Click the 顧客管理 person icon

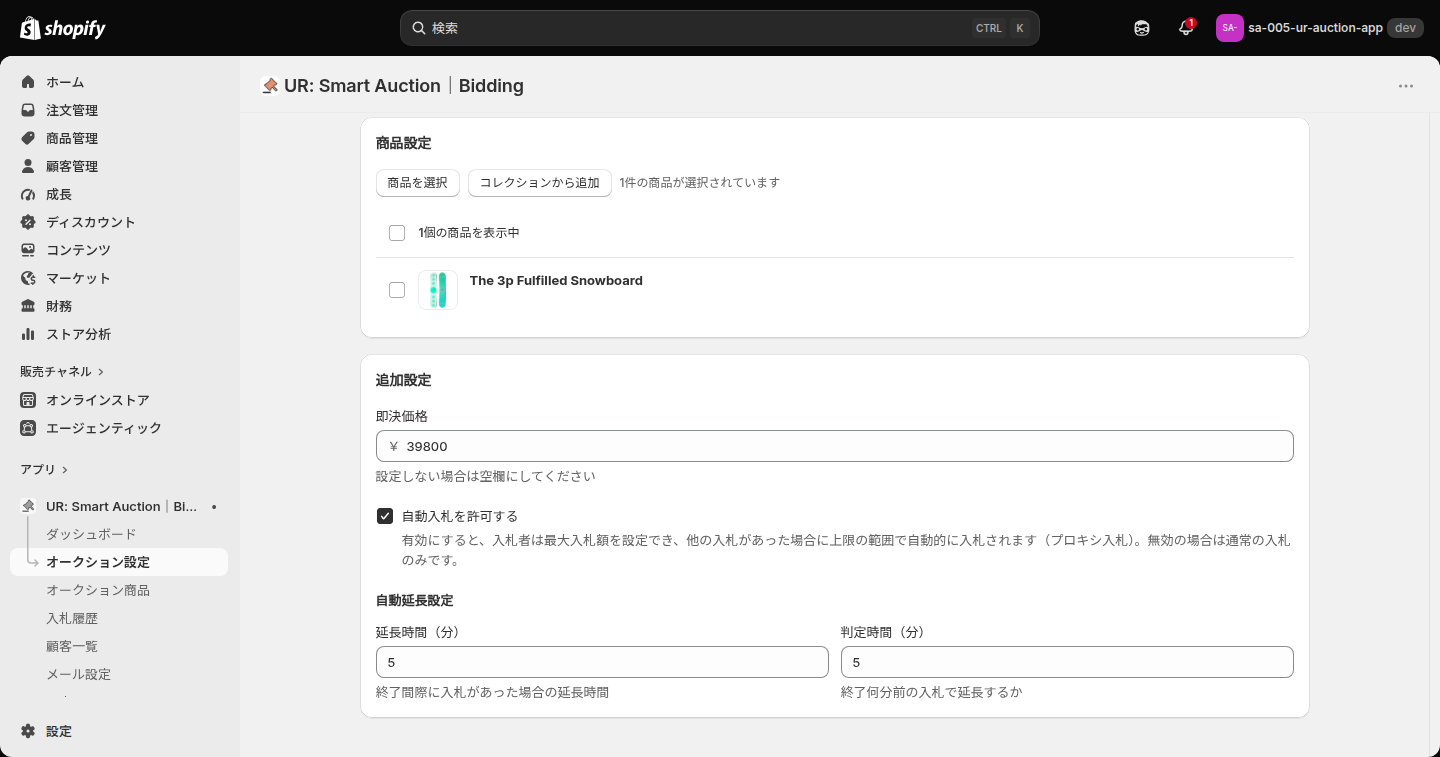tap(28, 166)
